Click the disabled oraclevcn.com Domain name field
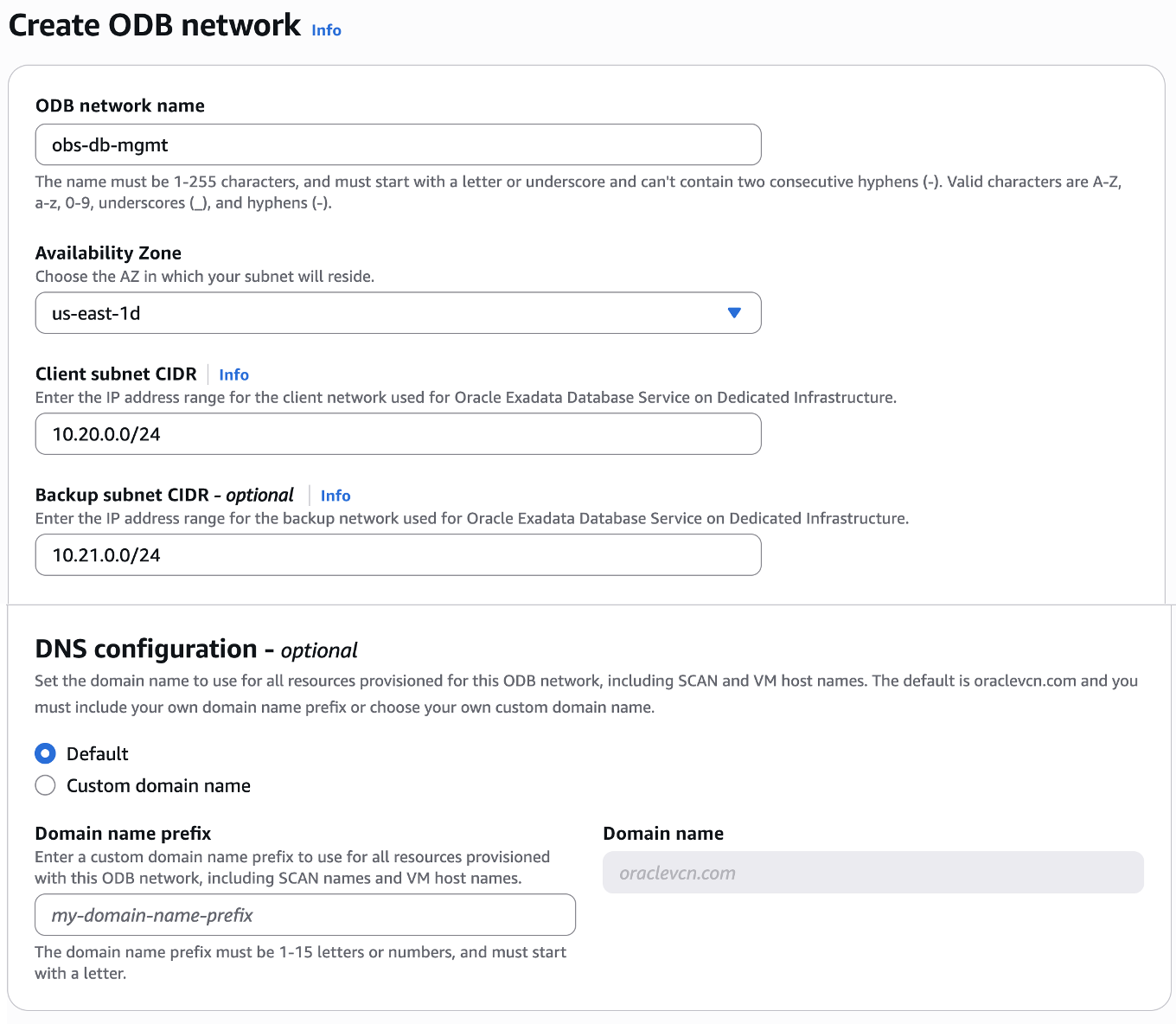1176x1024 pixels. pos(872,873)
